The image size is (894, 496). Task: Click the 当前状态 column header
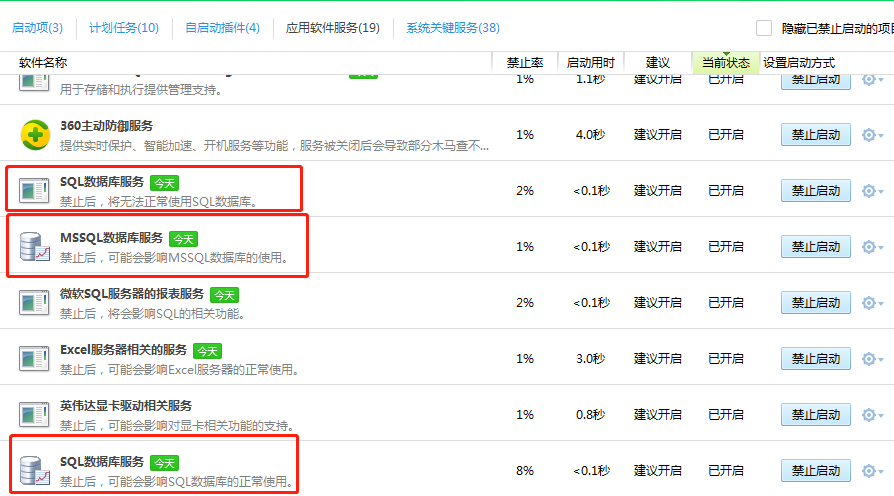pyautogui.click(x=726, y=63)
